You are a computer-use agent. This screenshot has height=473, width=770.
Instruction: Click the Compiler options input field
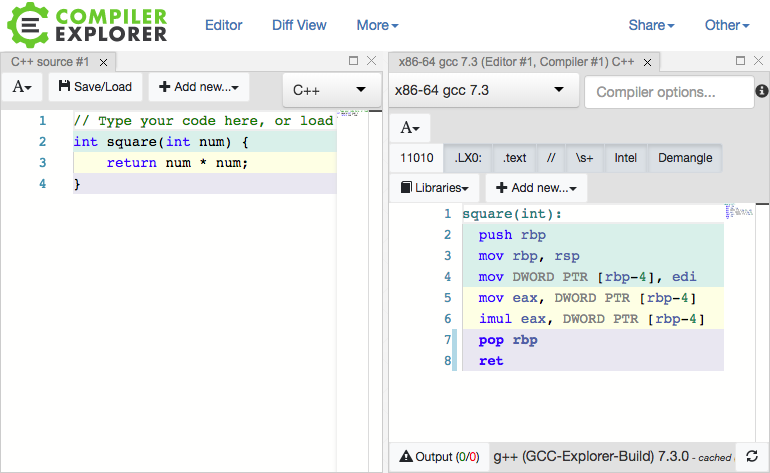click(668, 92)
